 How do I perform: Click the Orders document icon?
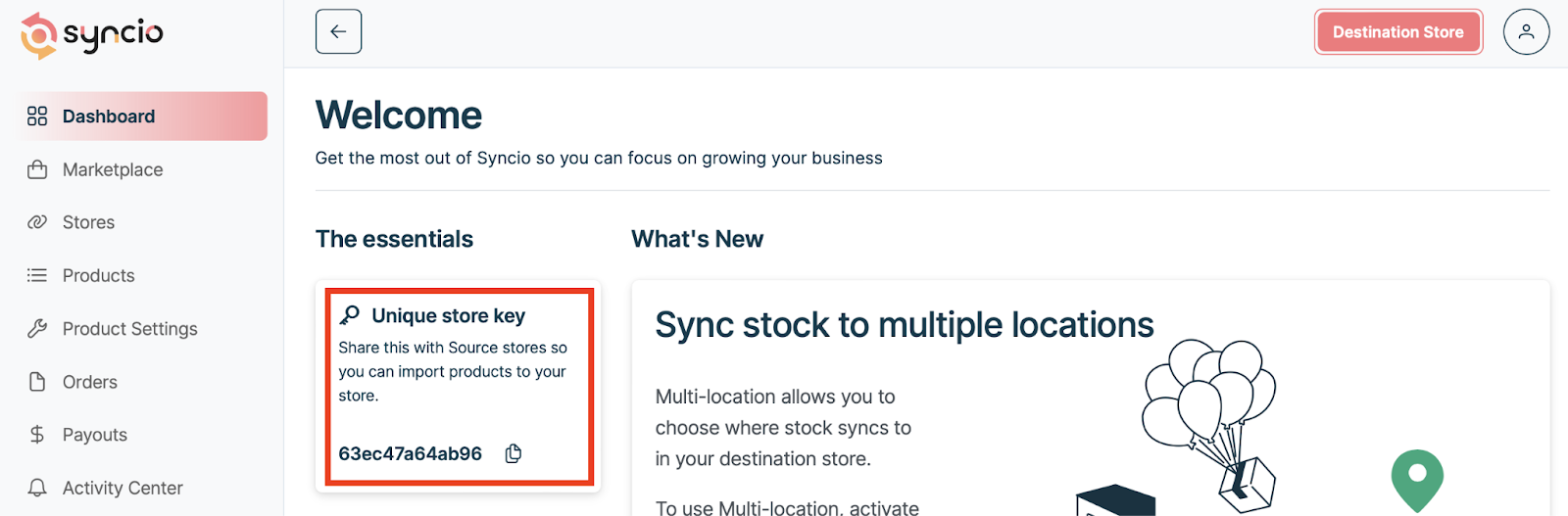point(37,382)
